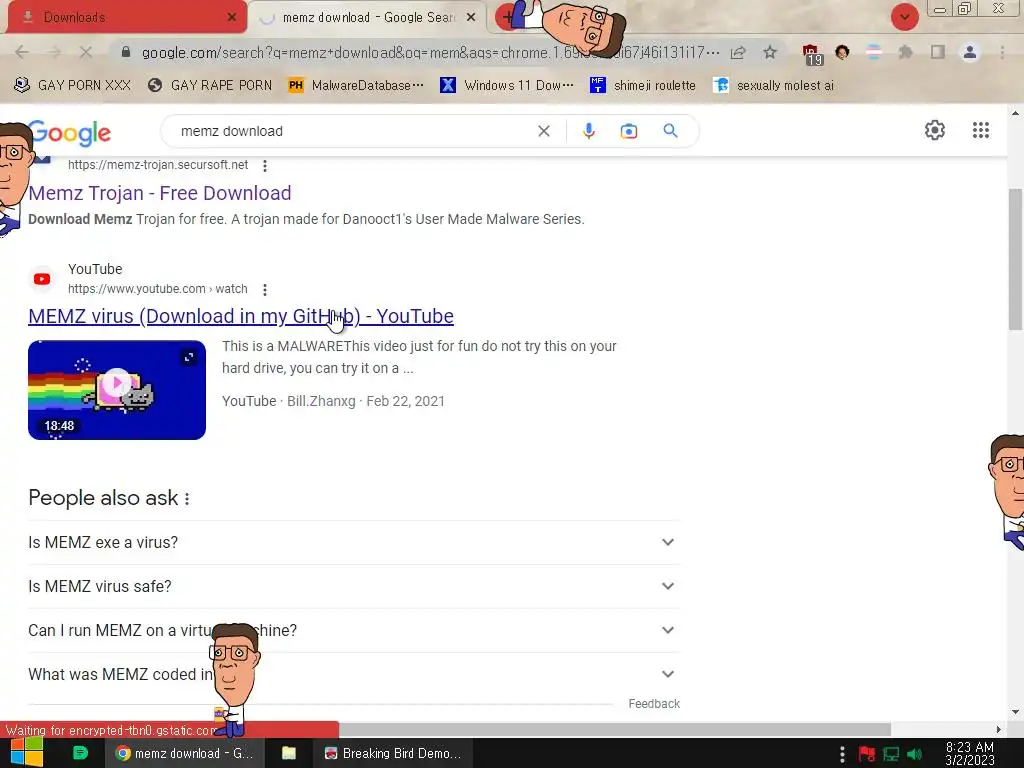Close the memz download search tab
1024x768 pixels.
[x=470, y=18]
